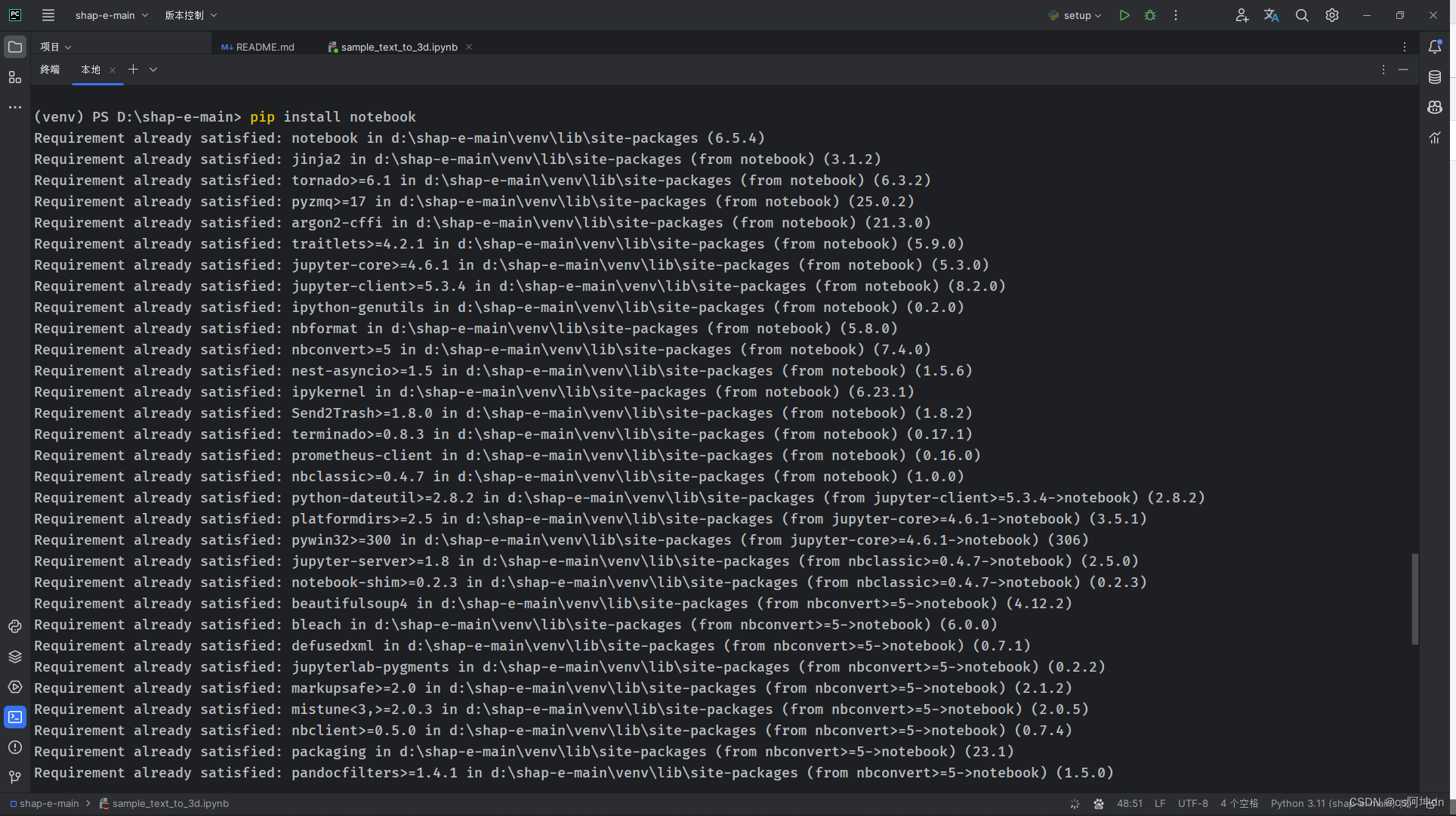Click the jinja2 requirement output line
This screenshot has height=816, width=1456.
coord(458,159)
